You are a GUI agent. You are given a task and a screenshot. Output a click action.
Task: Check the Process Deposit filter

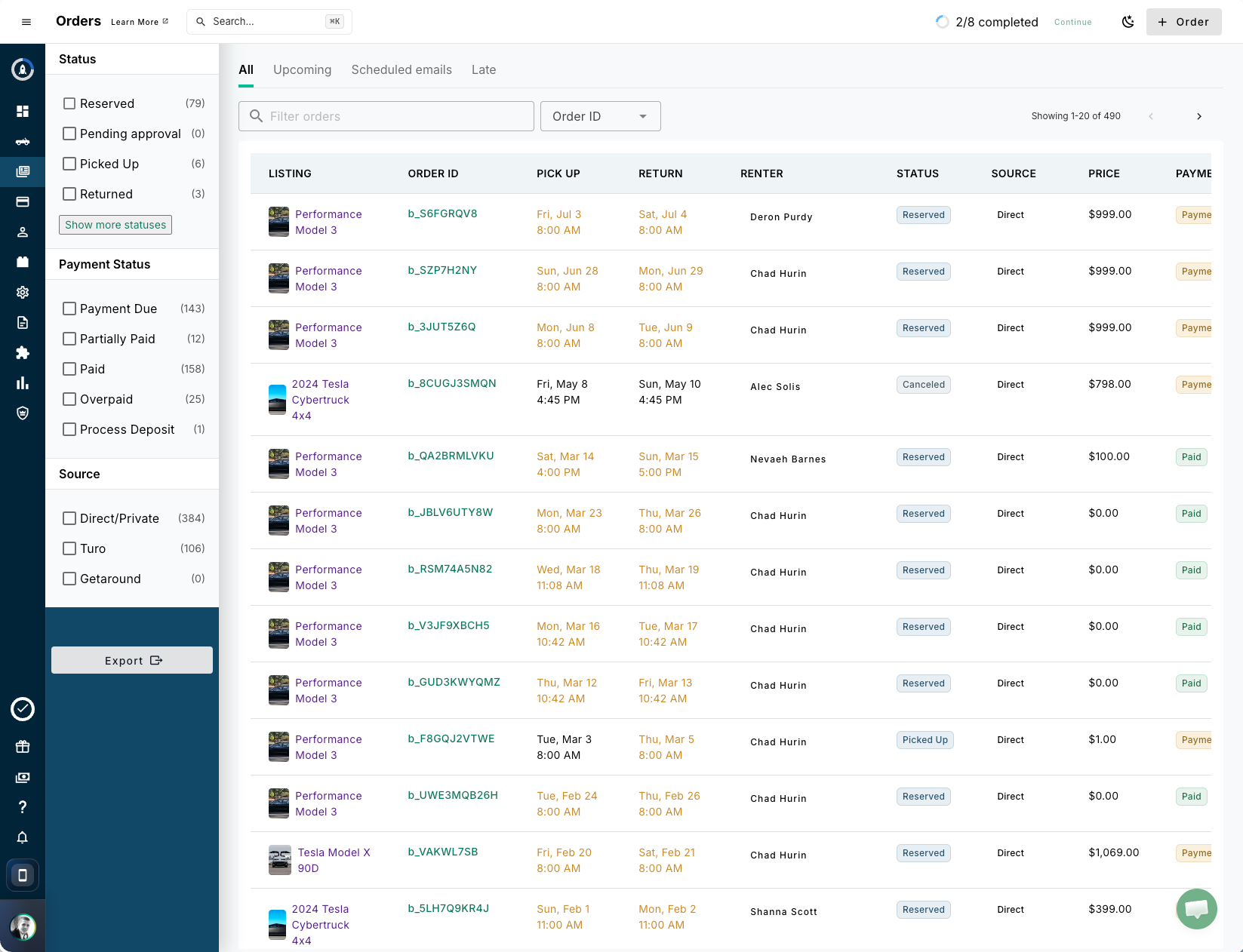[69, 429]
